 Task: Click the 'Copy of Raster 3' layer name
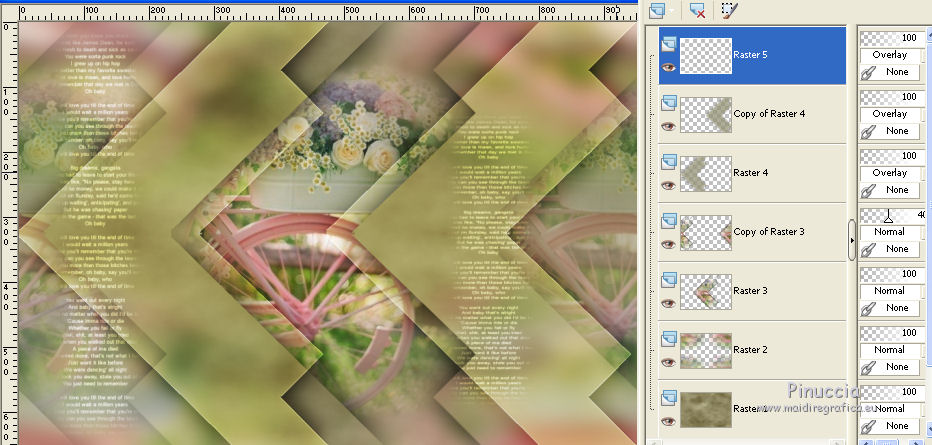(769, 232)
